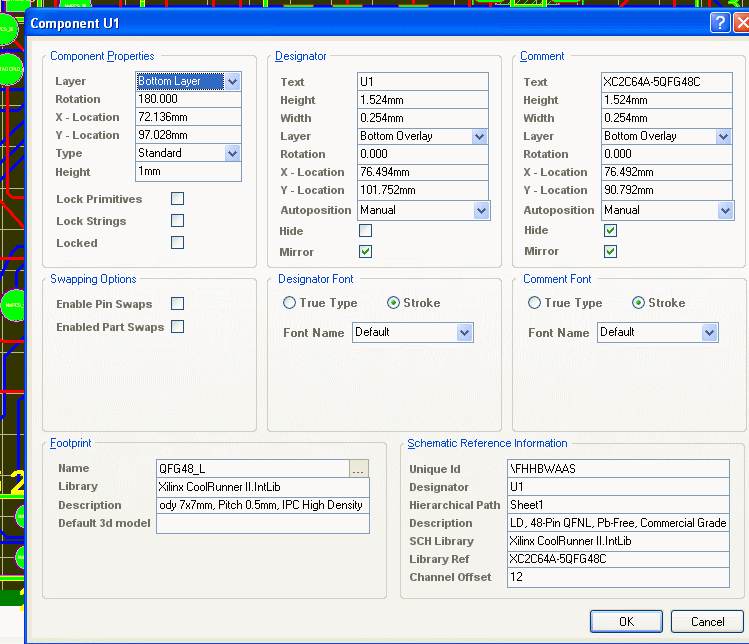Click Footprint Name field QFG48_L
The height and width of the screenshot is (644, 749).
(x=253, y=469)
